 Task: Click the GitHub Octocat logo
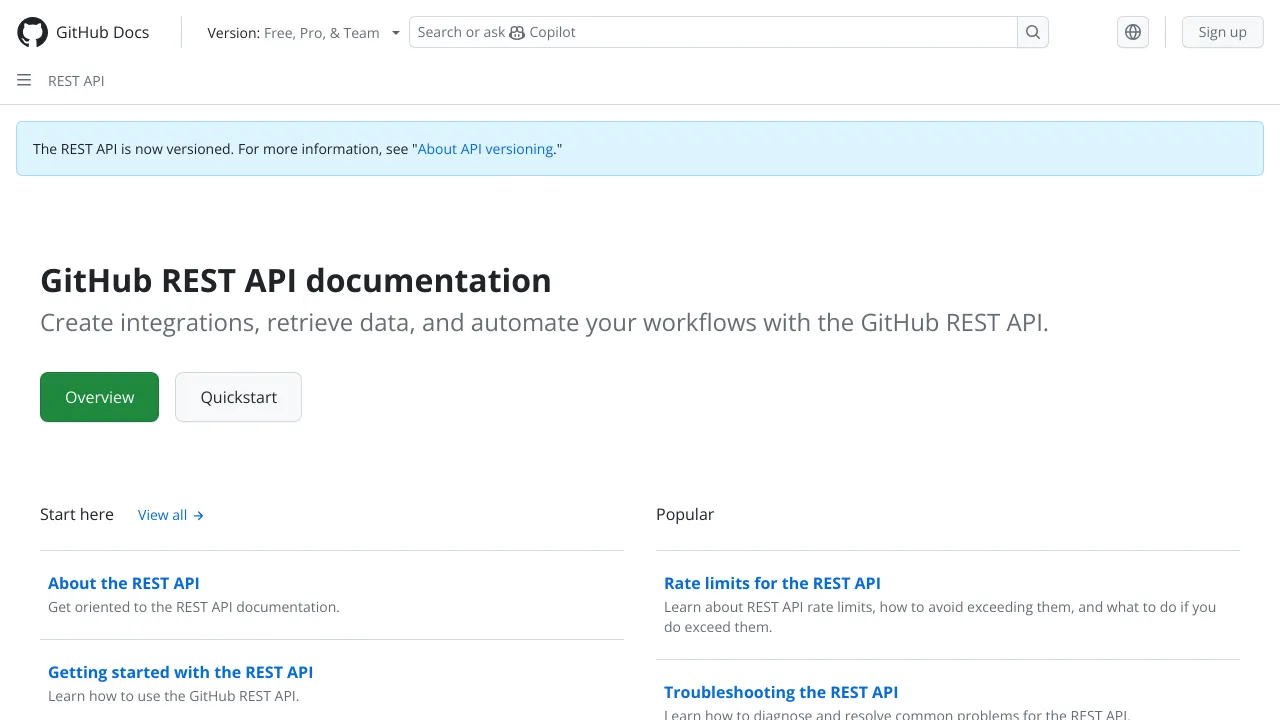[33, 32]
